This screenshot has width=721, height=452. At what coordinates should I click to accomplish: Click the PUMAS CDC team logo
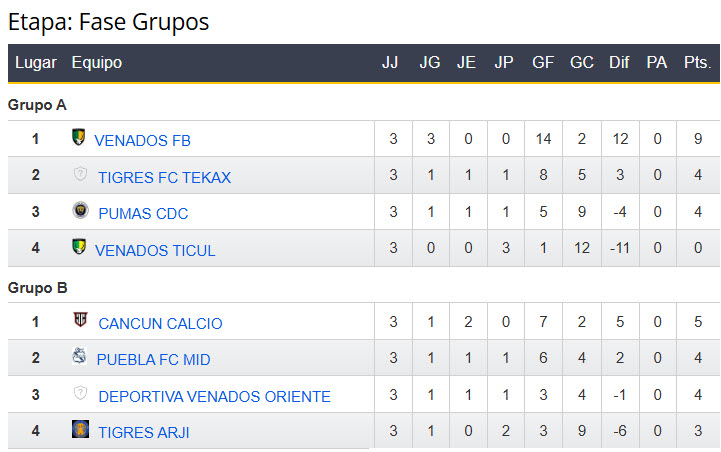[x=81, y=211]
